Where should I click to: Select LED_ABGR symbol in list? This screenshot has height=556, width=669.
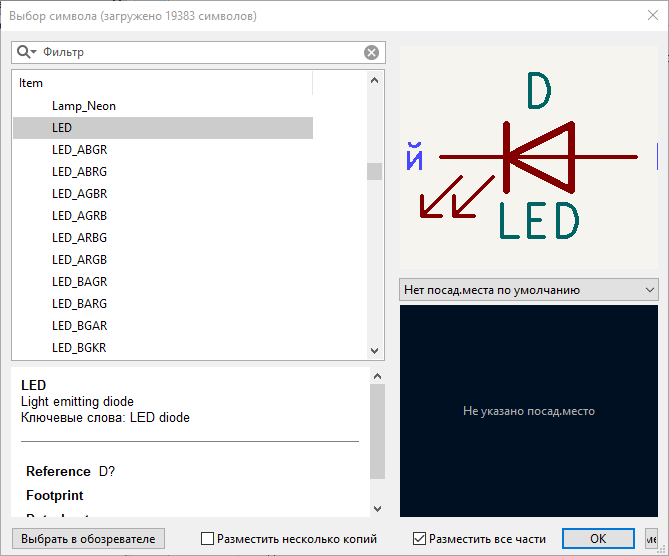coord(79,150)
